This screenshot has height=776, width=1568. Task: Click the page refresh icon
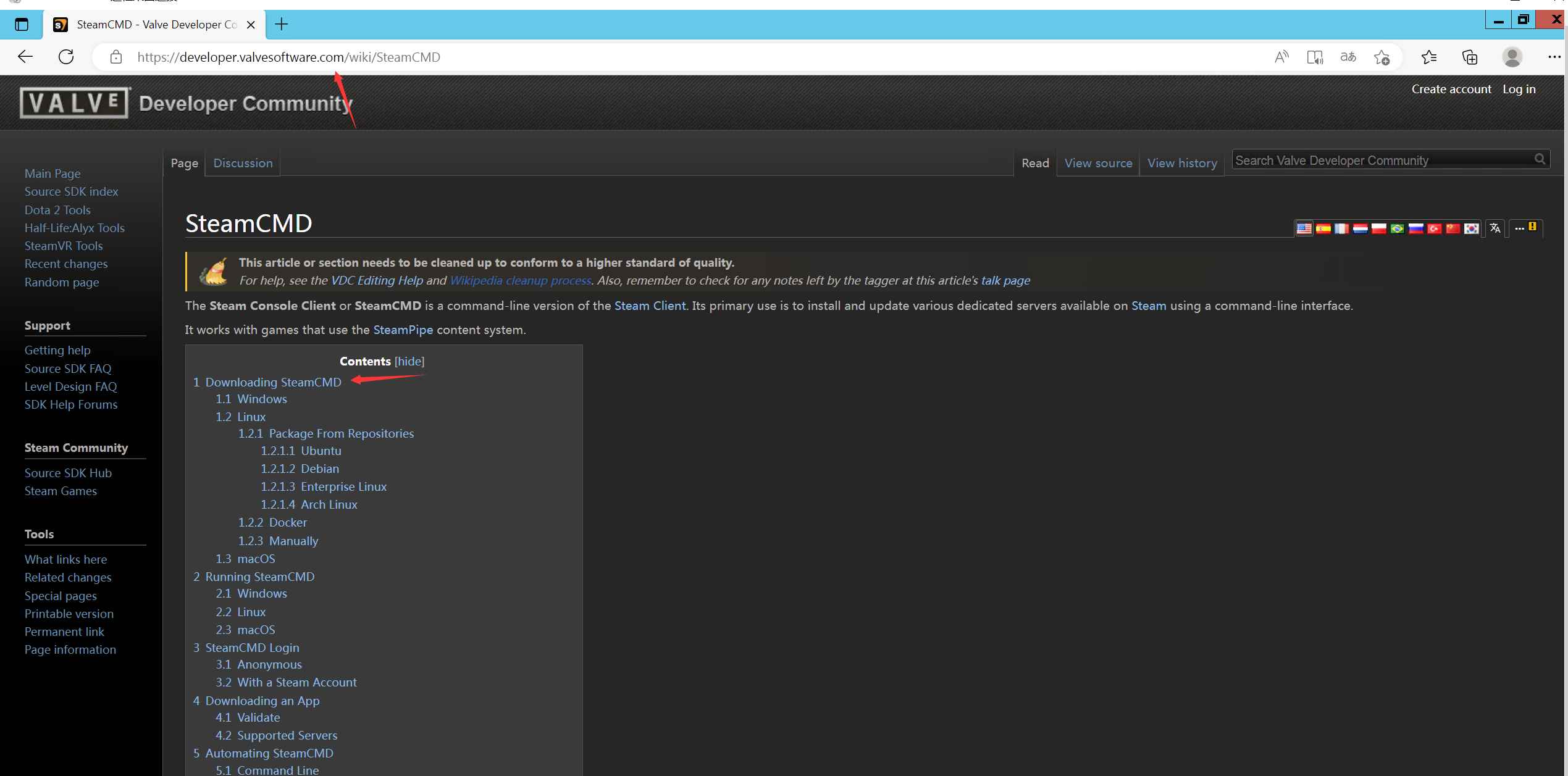point(66,57)
